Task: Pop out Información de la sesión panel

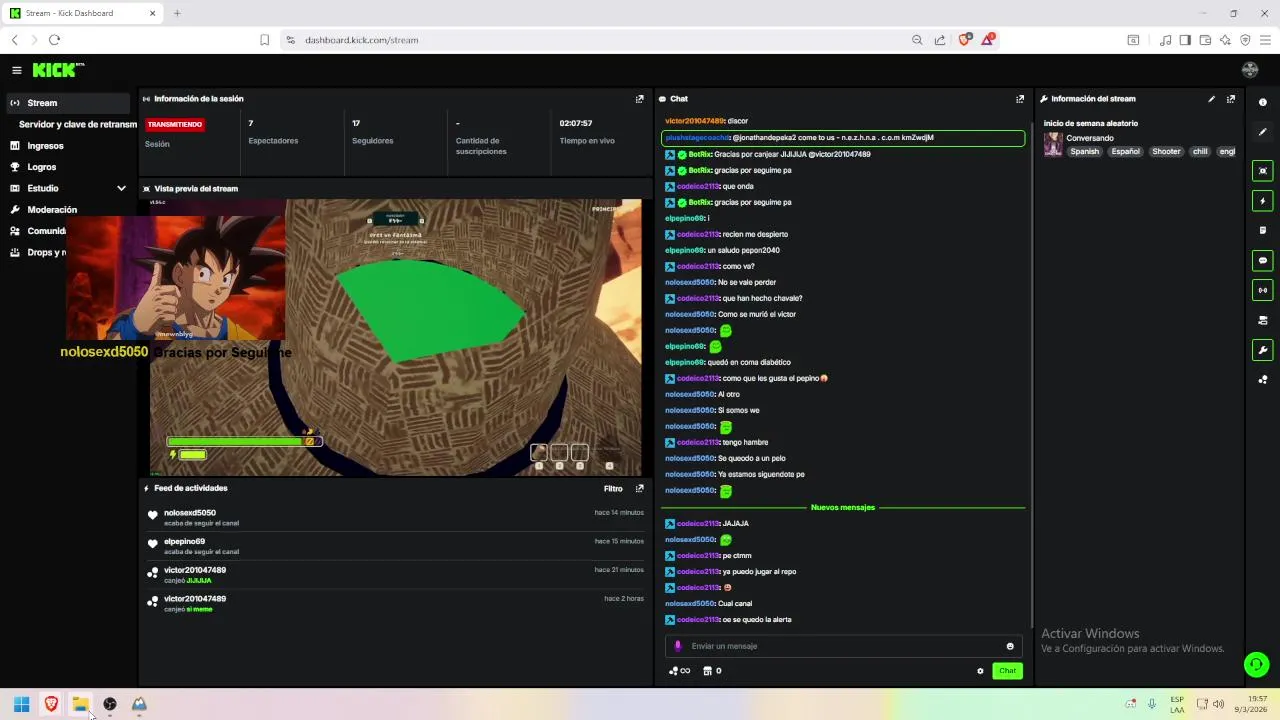Action: tap(640, 99)
